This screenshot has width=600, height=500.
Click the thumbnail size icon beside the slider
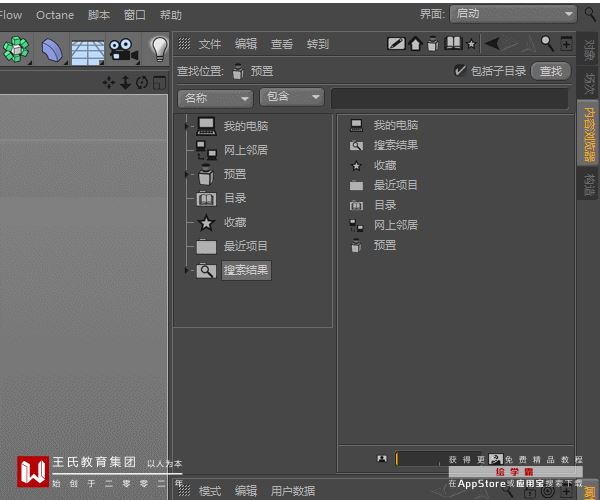coord(382,458)
